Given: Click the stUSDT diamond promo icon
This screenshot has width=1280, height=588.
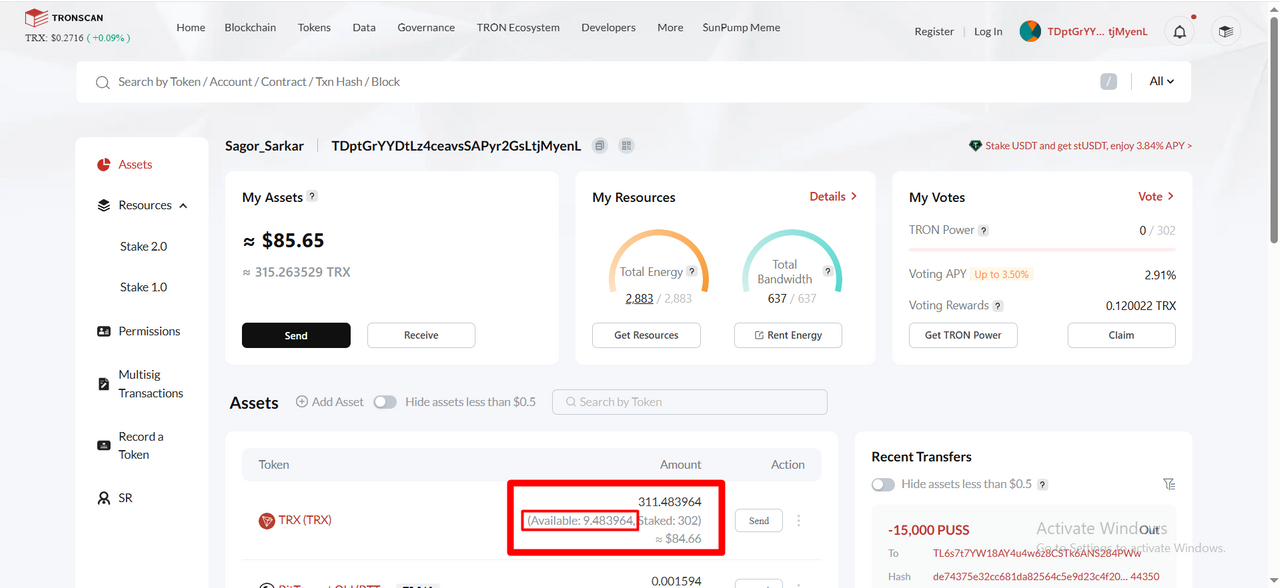Looking at the screenshot, I should [975, 146].
